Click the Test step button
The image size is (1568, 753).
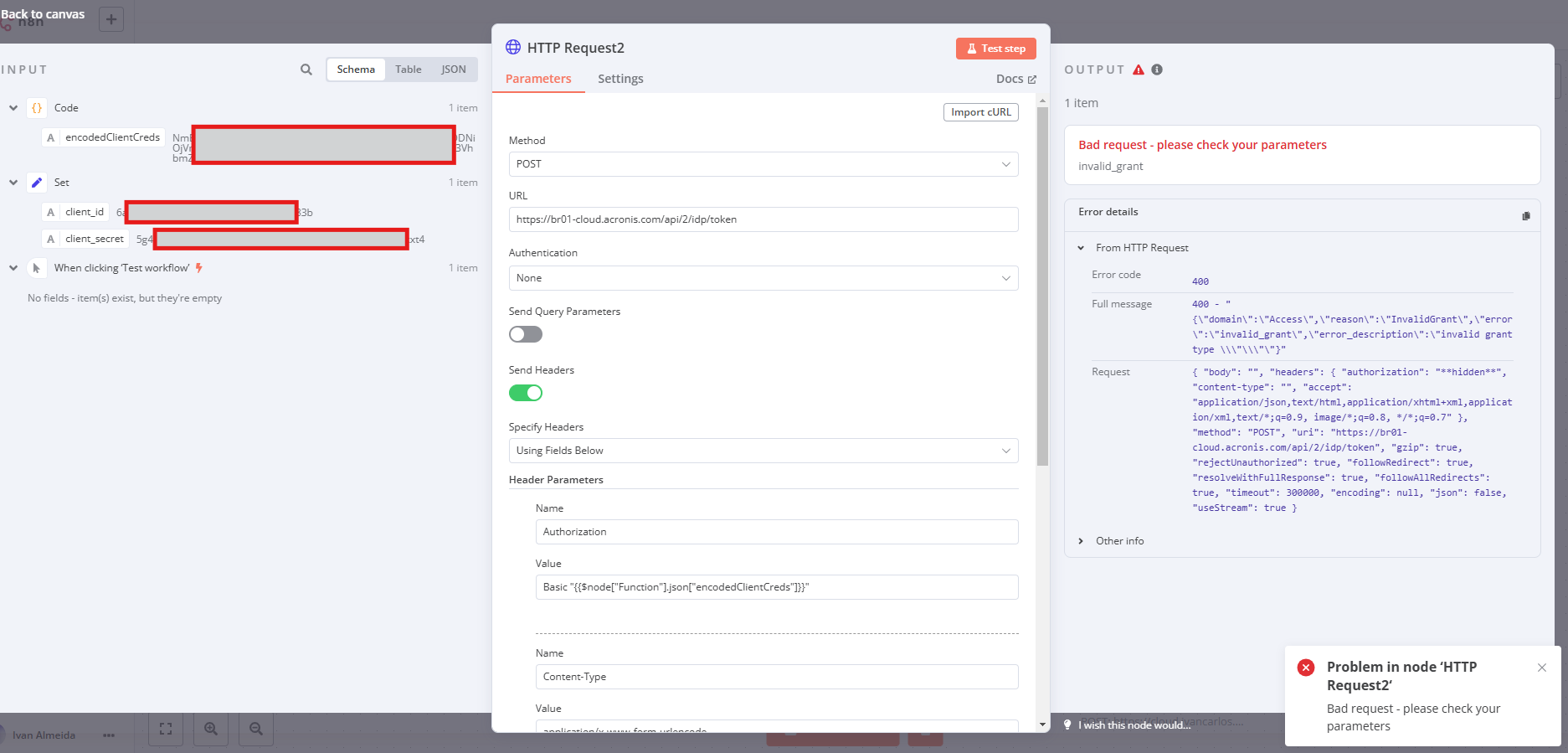996,49
